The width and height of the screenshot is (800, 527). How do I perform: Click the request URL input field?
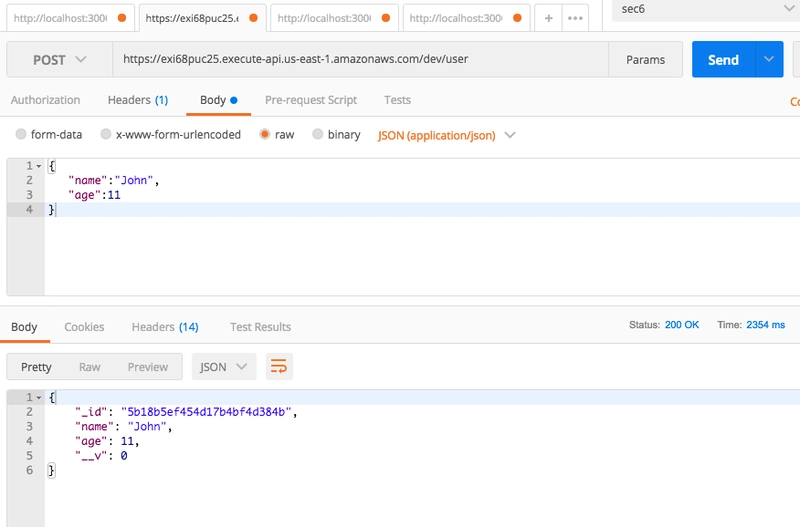click(x=360, y=59)
